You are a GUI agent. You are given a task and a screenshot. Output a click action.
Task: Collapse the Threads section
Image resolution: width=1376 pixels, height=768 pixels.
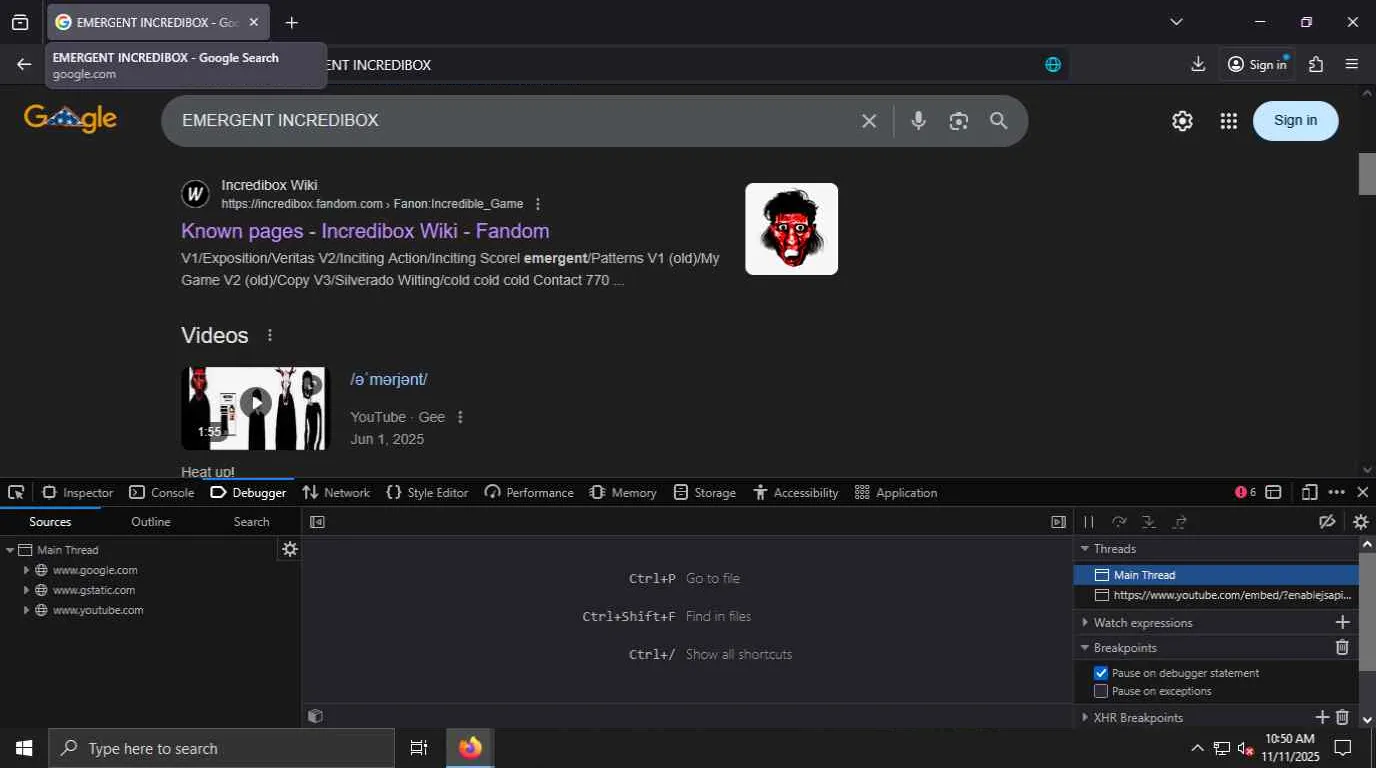click(1085, 549)
